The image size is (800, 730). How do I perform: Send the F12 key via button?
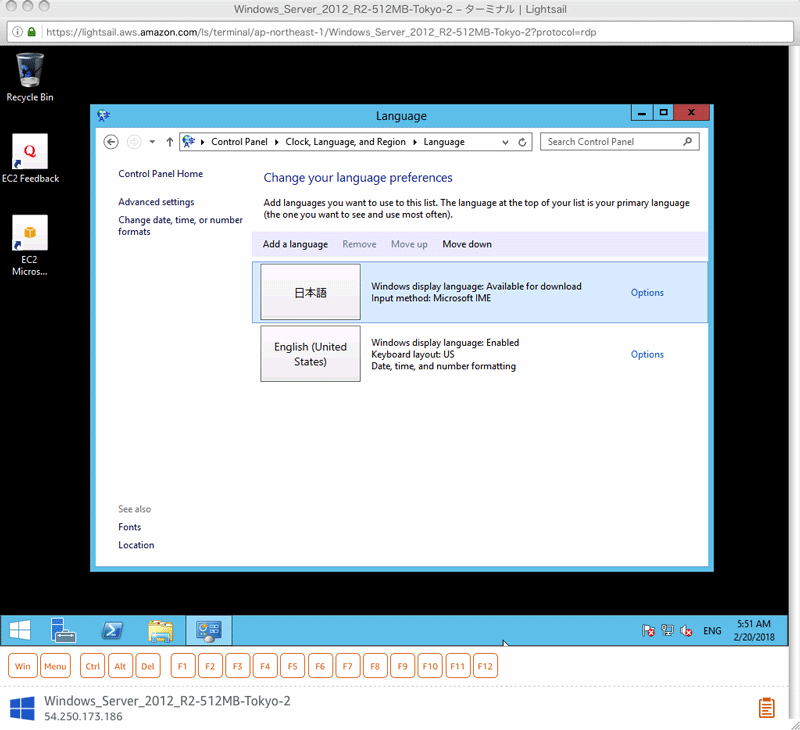click(485, 666)
